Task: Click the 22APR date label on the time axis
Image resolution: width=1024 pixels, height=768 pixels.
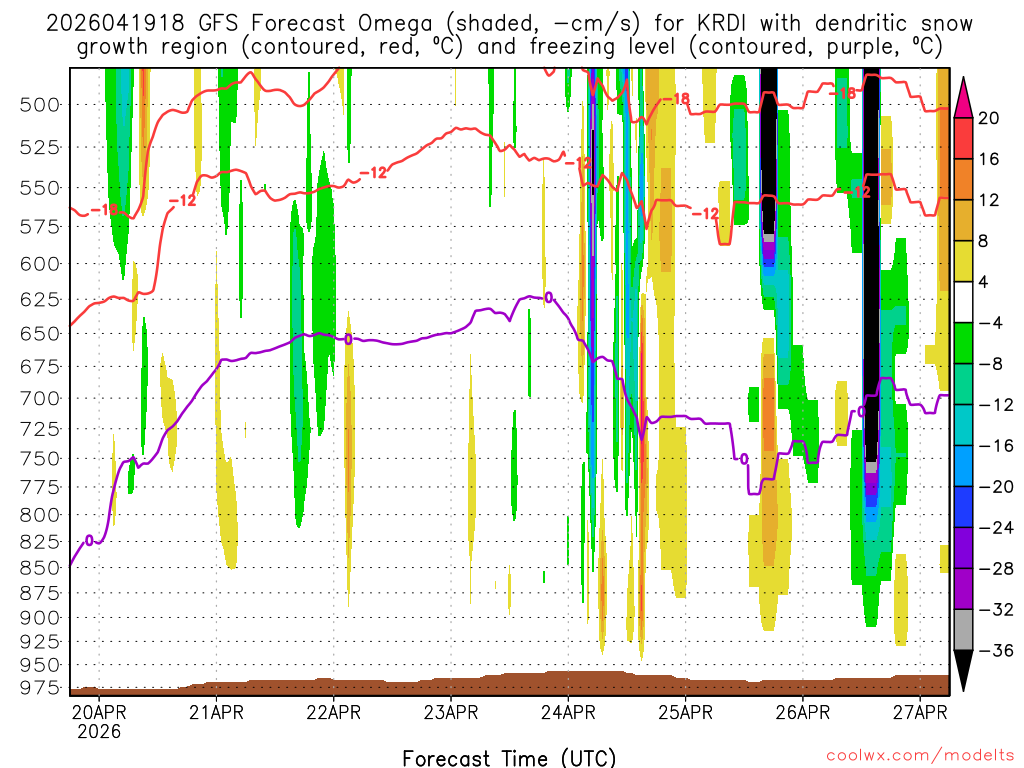Action: click(x=334, y=712)
